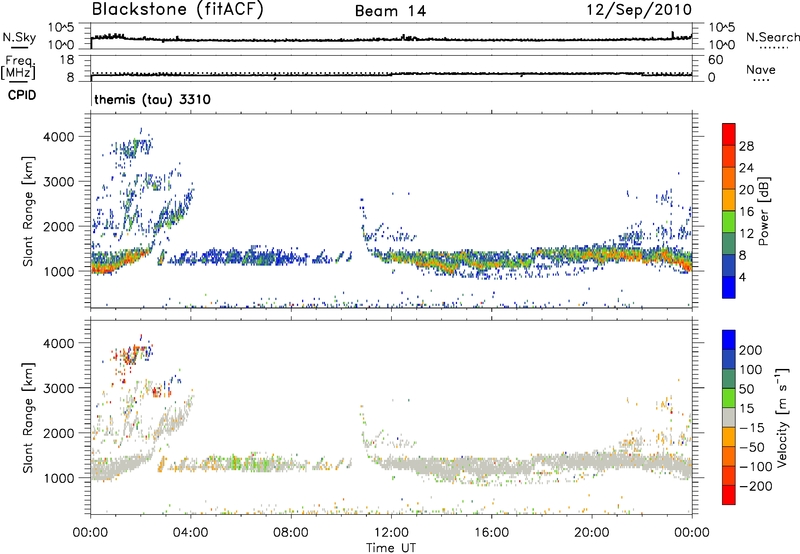Click the velocity plot 'Slant Range [km]' label
Screen dimensions: 800x554
(x=28, y=417)
